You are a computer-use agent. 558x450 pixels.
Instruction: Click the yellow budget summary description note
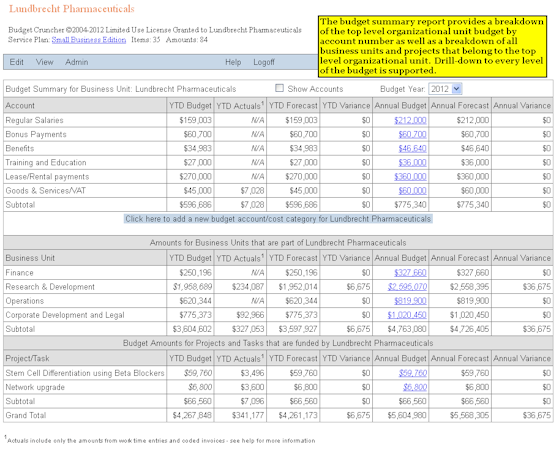(x=432, y=46)
